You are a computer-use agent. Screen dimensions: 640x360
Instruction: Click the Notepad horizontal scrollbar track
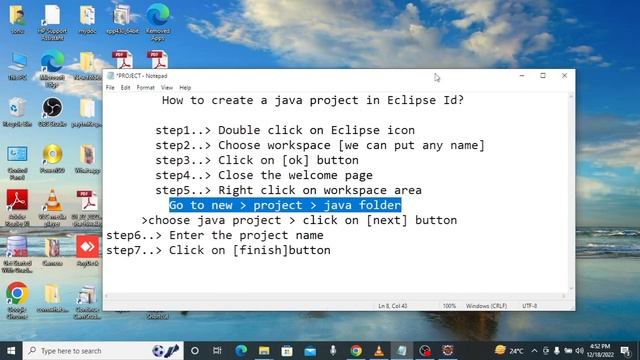click(x=335, y=296)
